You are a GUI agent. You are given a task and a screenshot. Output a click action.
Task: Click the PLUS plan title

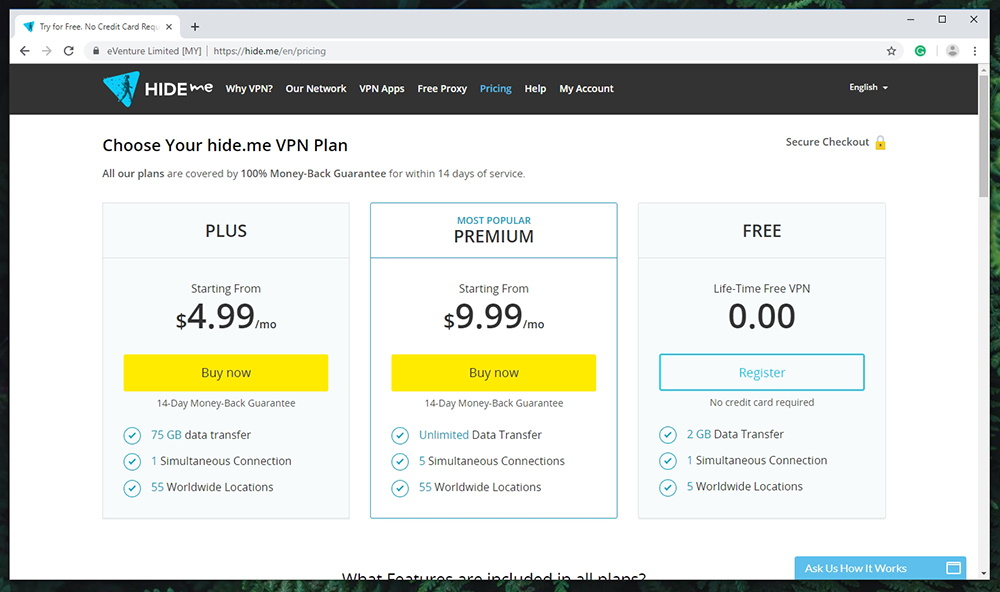[226, 231]
